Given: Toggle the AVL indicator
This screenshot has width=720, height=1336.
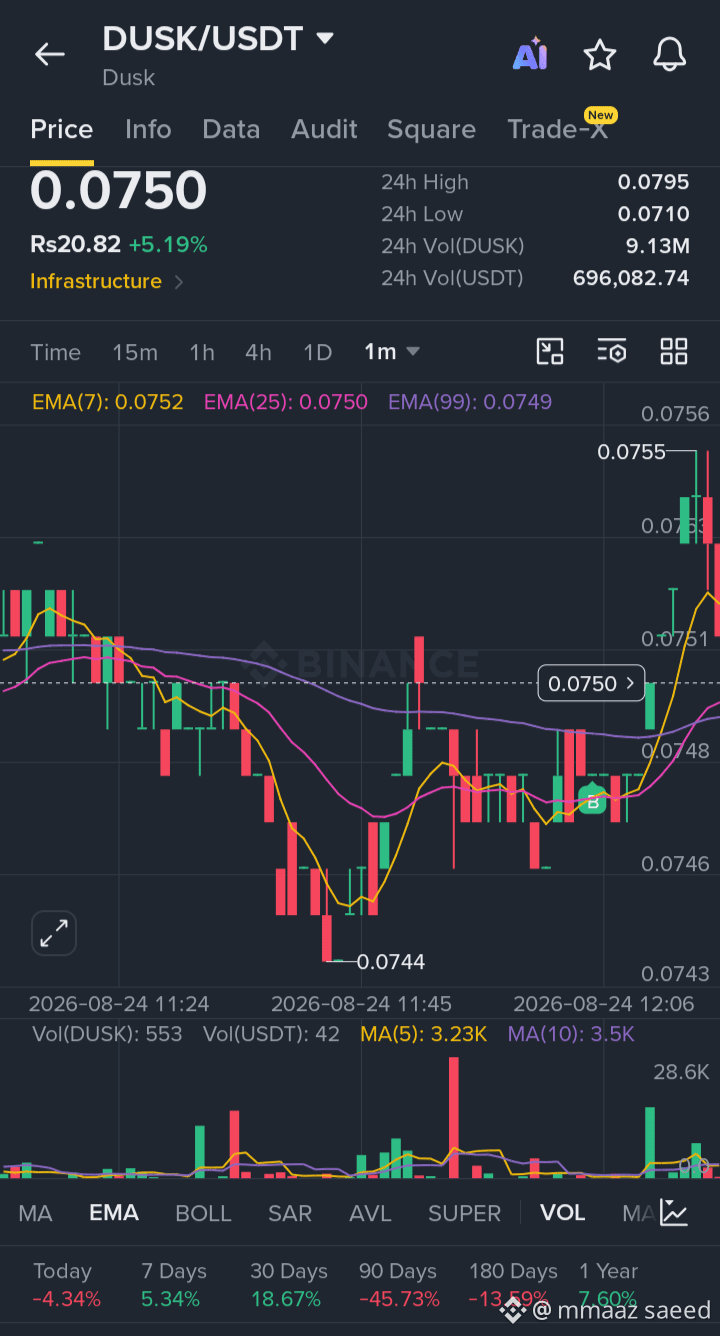Looking at the screenshot, I should [x=370, y=1213].
